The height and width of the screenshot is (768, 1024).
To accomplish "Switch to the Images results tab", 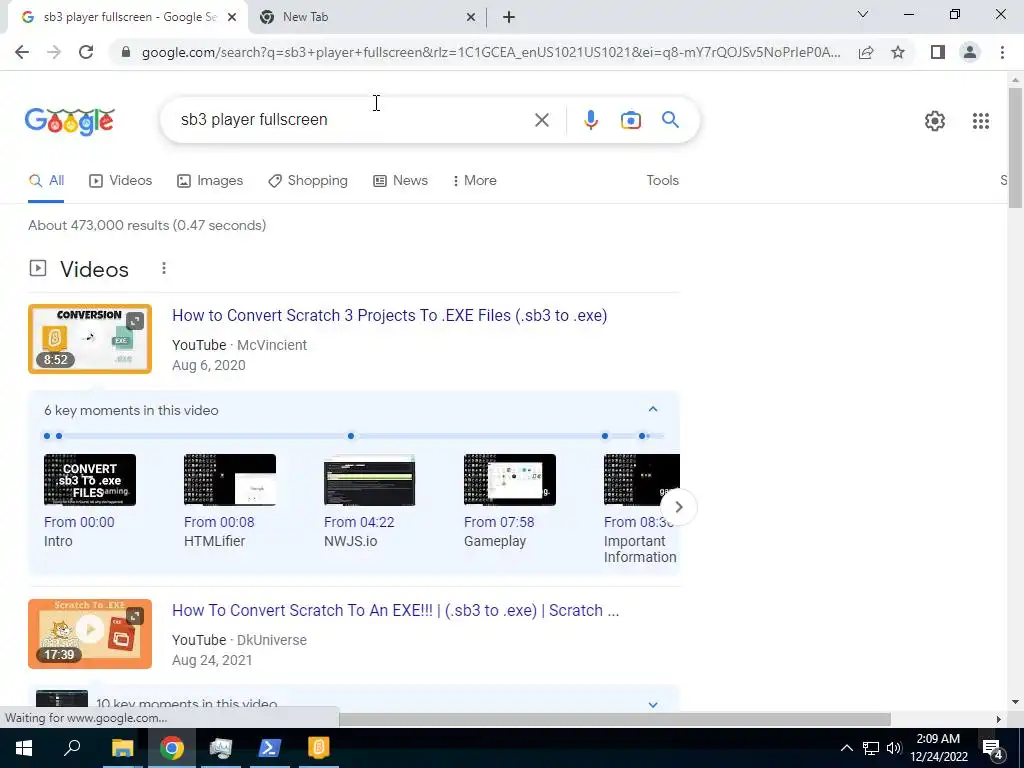I will tap(210, 181).
